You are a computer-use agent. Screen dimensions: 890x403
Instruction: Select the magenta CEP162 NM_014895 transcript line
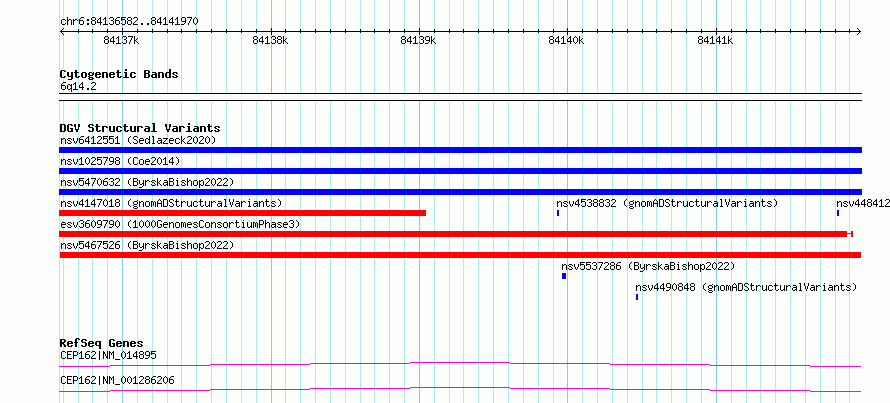(x=460, y=364)
